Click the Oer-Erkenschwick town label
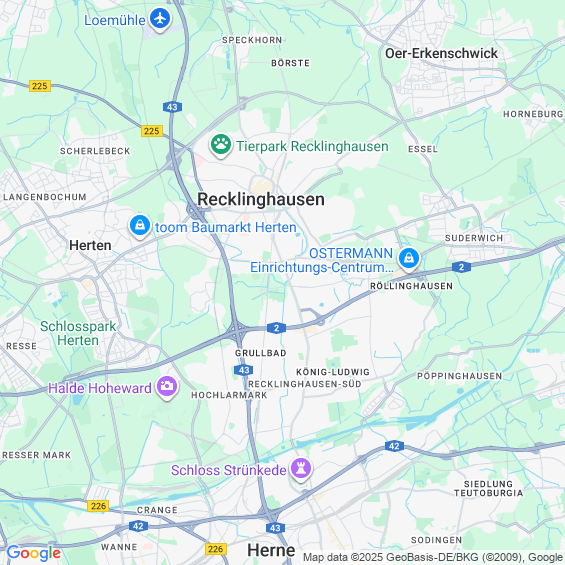Screen dimensions: 565x565 click(441, 53)
